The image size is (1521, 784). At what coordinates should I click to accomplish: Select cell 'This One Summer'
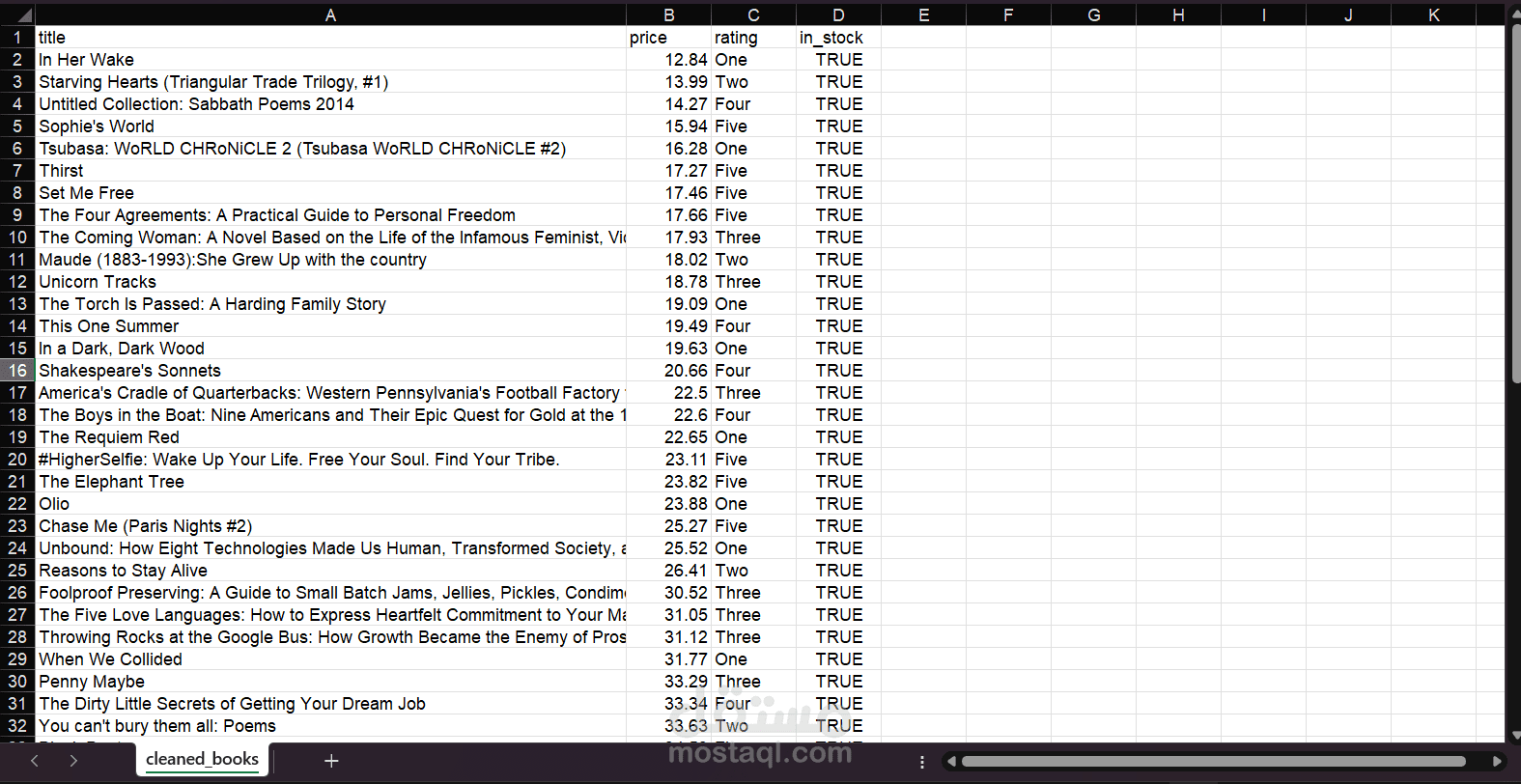pos(330,326)
